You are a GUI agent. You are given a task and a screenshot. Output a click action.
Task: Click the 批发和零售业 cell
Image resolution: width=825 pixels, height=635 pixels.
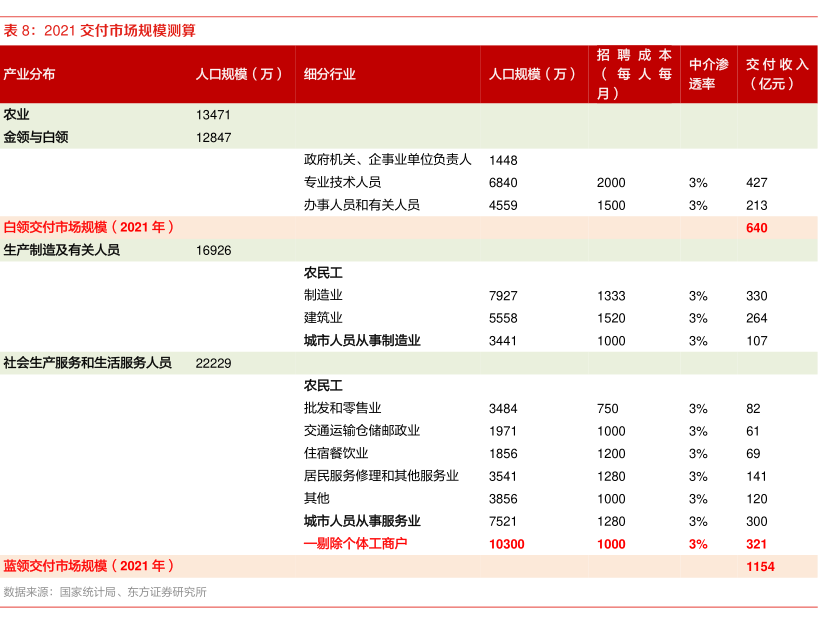tap(342, 408)
